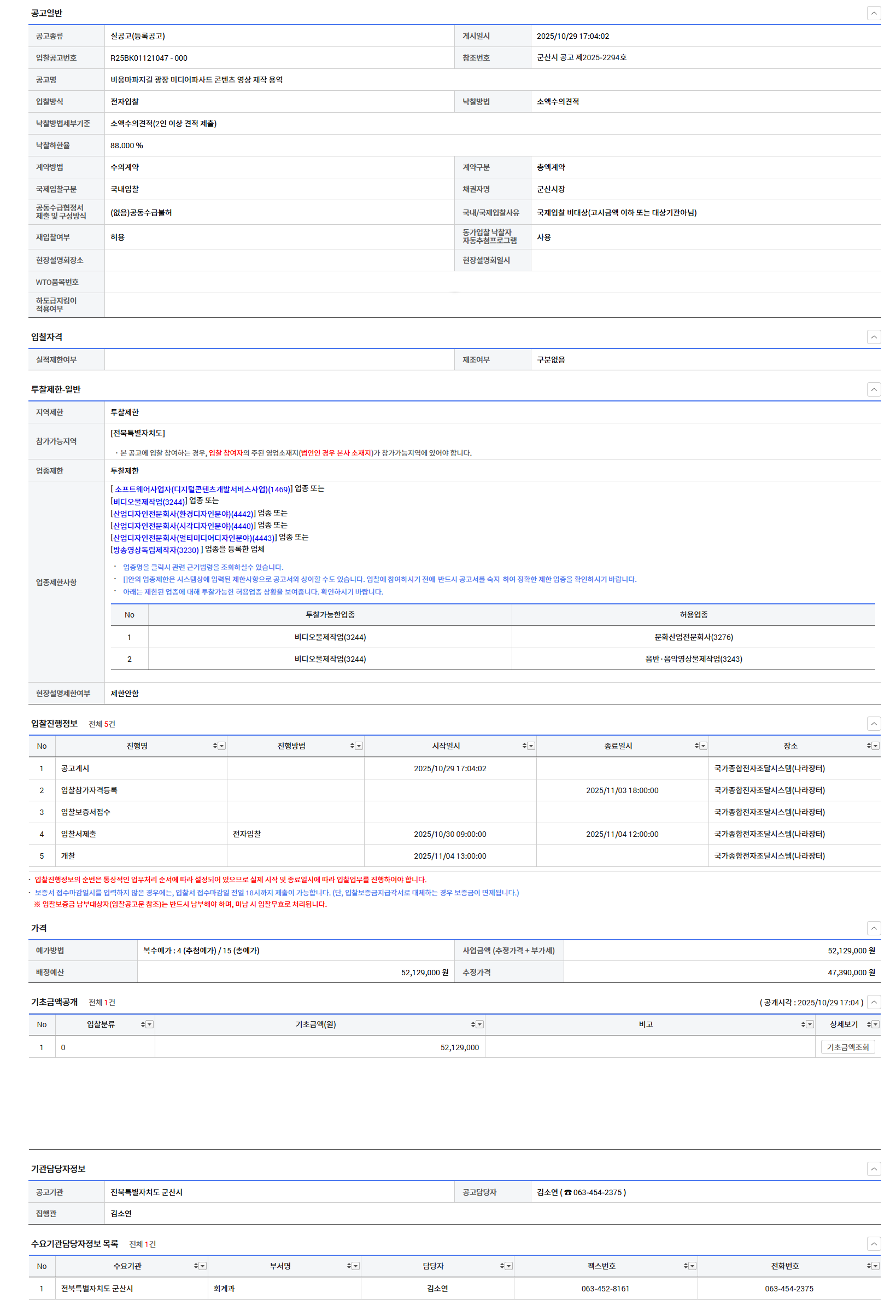Click the 기초금액조회 button
The height and width of the screenshot is (1316, 896).
coord(847,1047)
